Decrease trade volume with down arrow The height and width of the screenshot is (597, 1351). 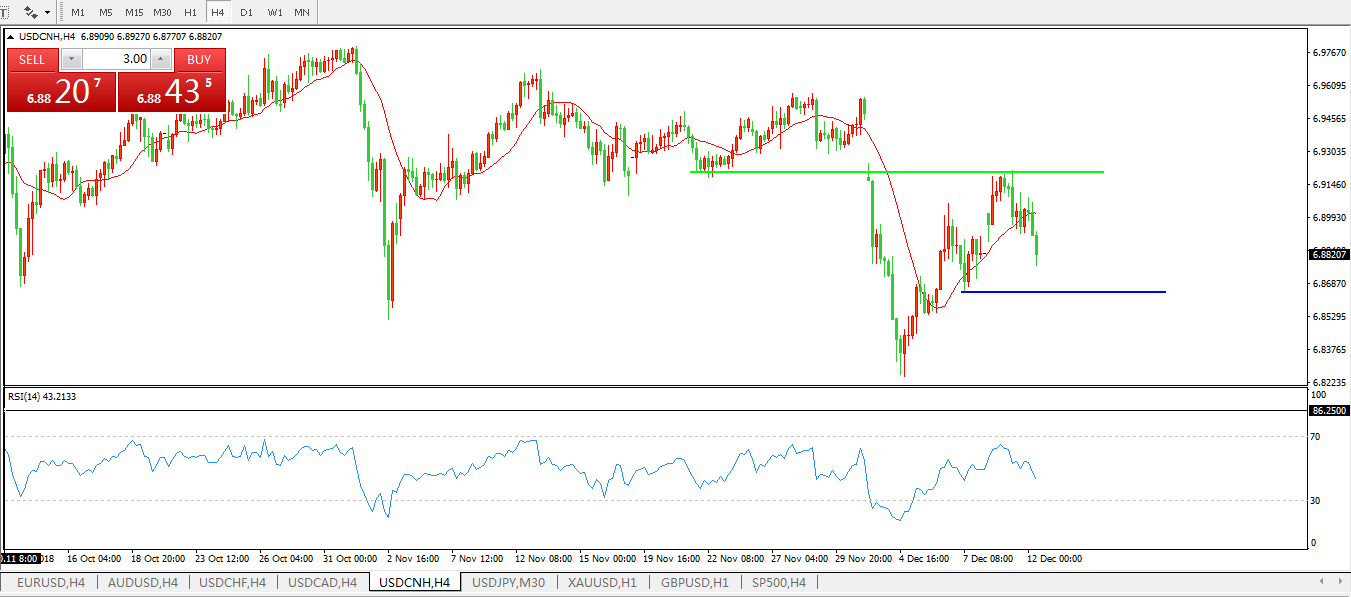click(72, 60)
